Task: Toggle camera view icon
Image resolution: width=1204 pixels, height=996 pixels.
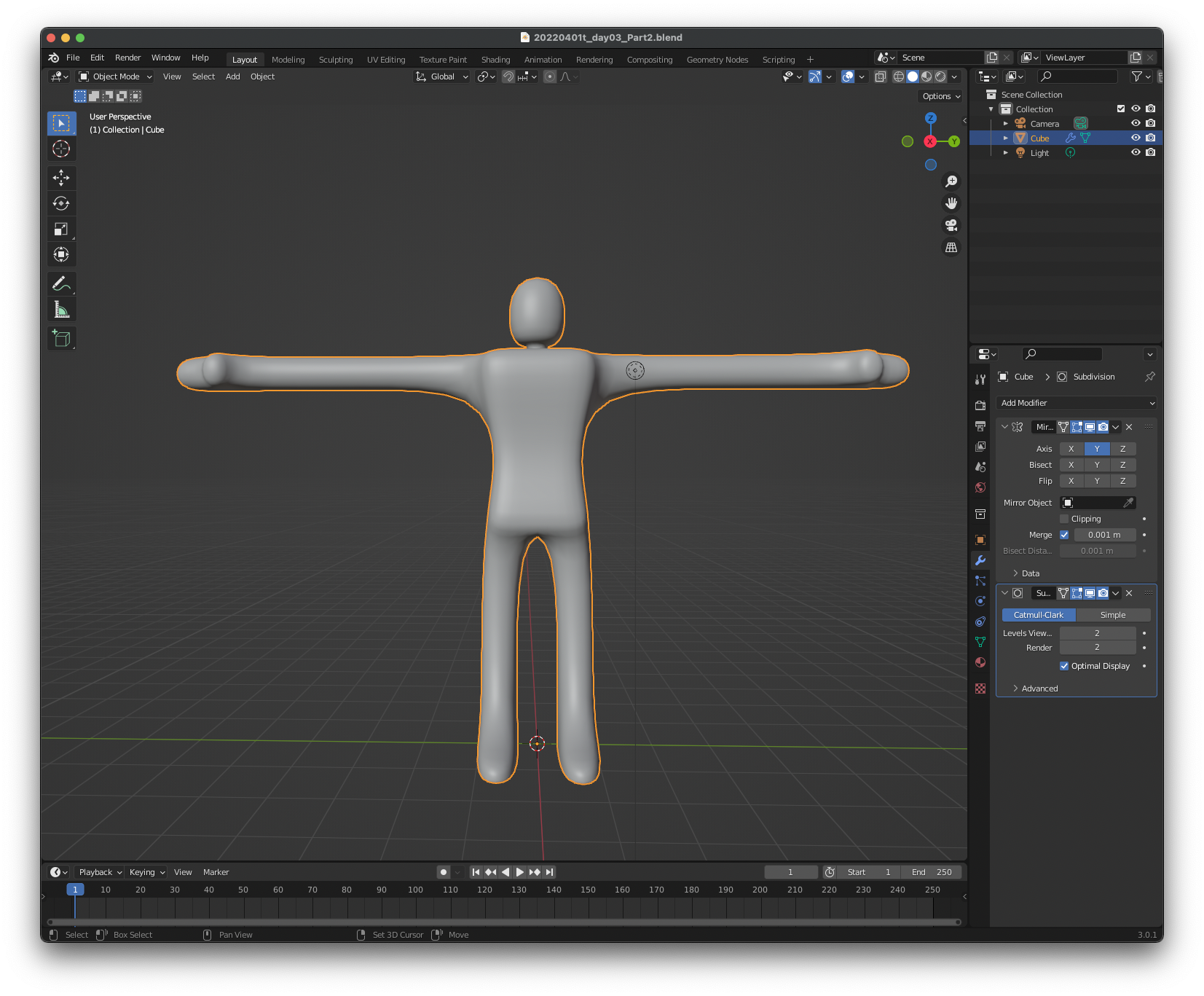Action: [951, 225]
